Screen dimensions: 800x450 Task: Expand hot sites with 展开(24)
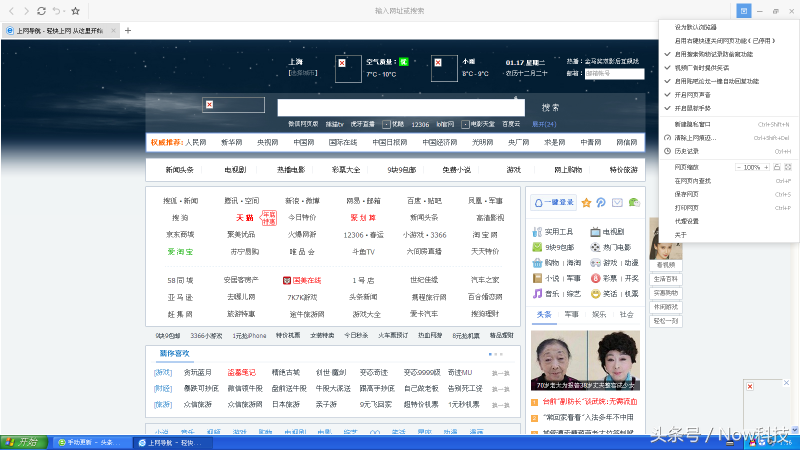[544, 124]
